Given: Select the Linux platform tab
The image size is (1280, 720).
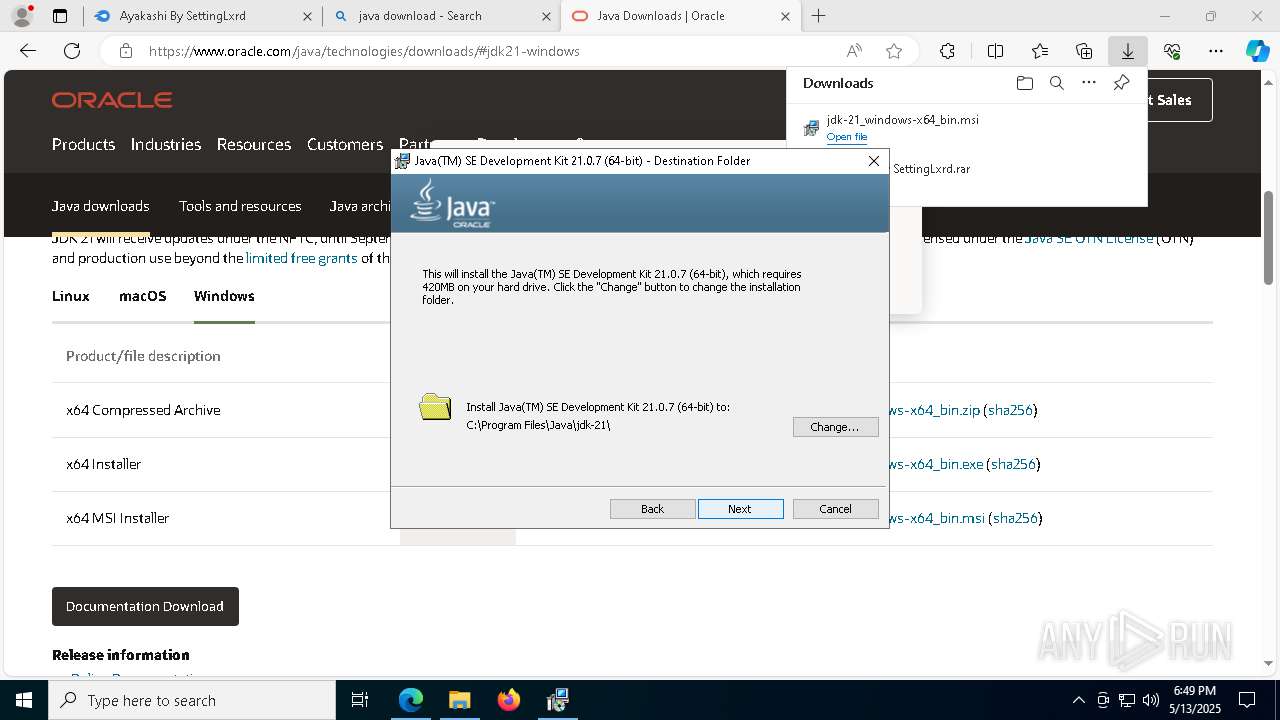Looking at the screenshot, I should coord(71,296).
